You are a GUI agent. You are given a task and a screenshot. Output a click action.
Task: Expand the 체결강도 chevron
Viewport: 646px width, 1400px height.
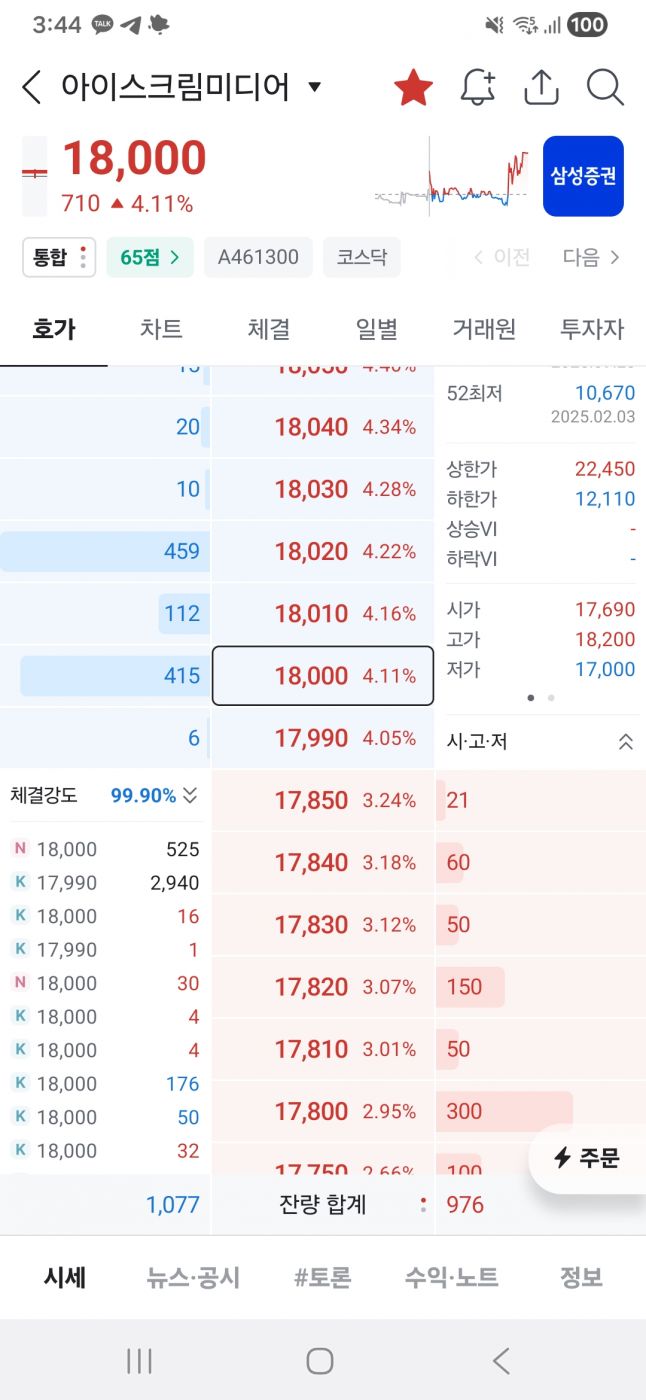click(190, 796)
